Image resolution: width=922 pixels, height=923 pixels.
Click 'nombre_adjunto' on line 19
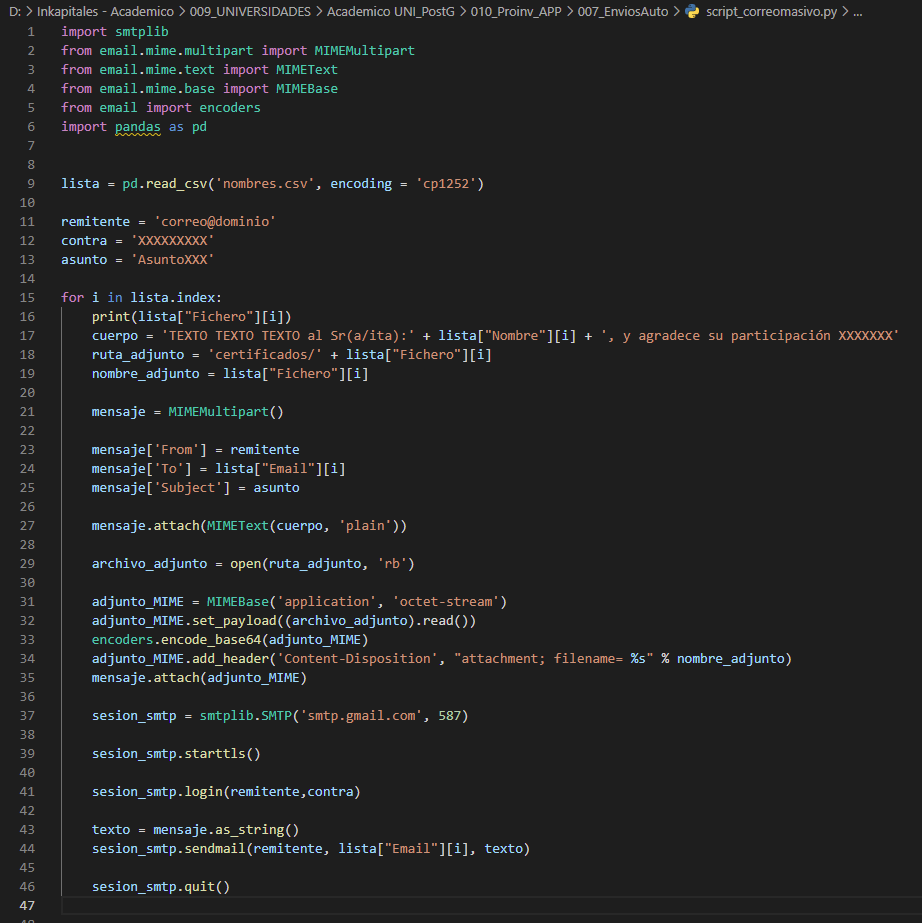click(x=145, y=374)
